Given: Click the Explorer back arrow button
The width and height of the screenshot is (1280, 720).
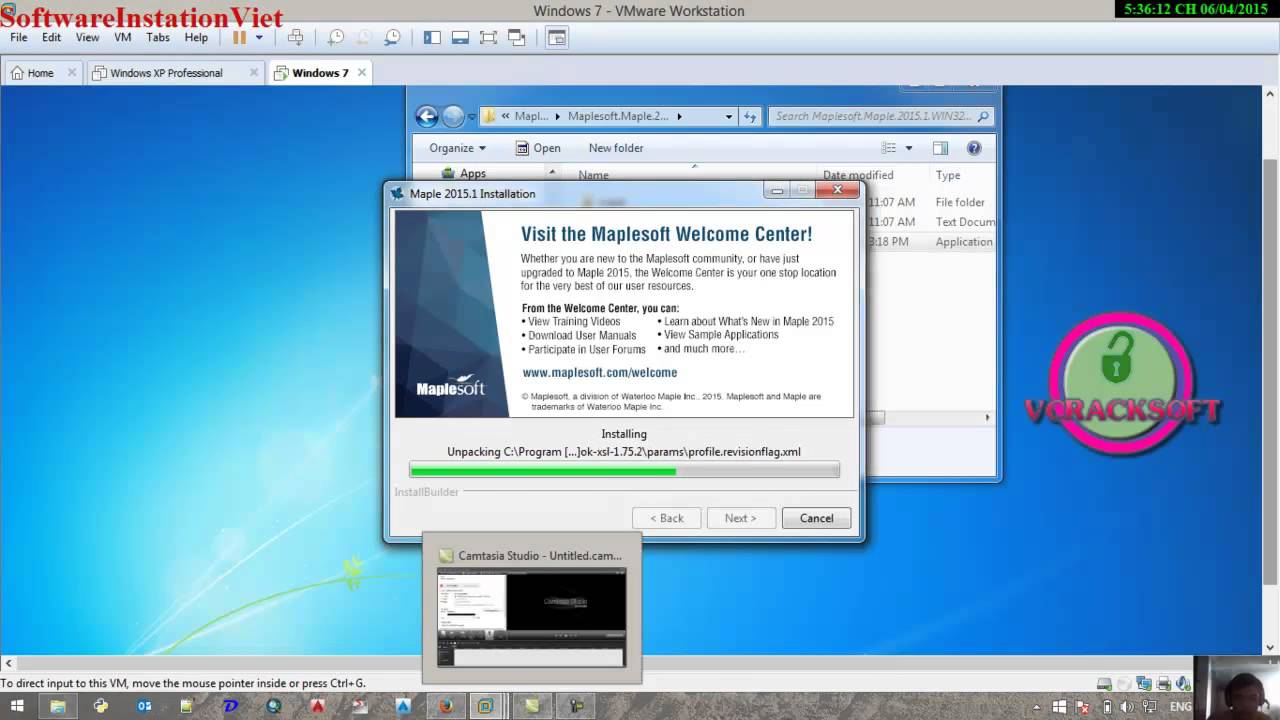Looking at the screenshot, I should 427,116.
